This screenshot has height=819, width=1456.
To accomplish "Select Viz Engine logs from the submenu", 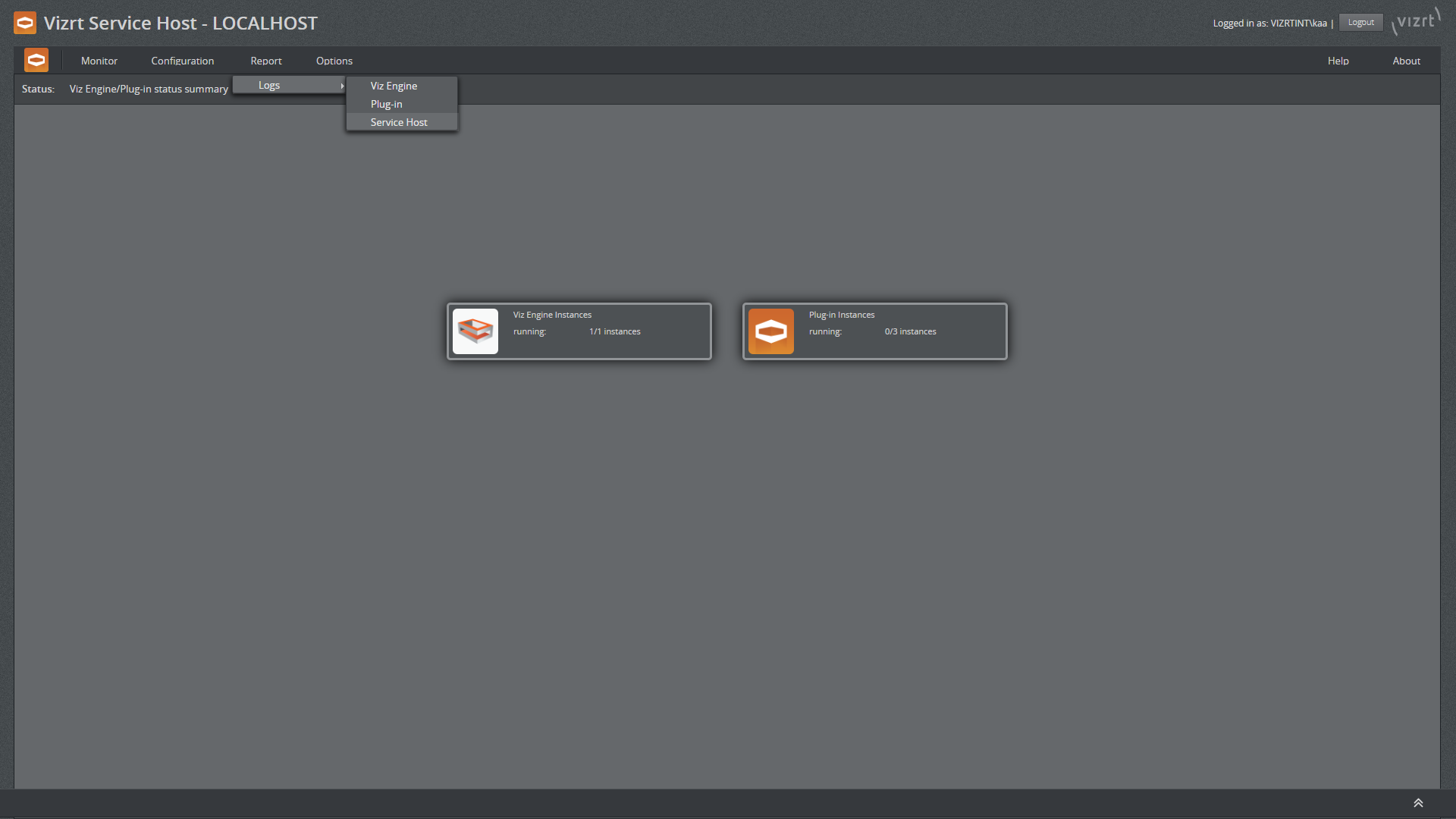I will [402, 86].
